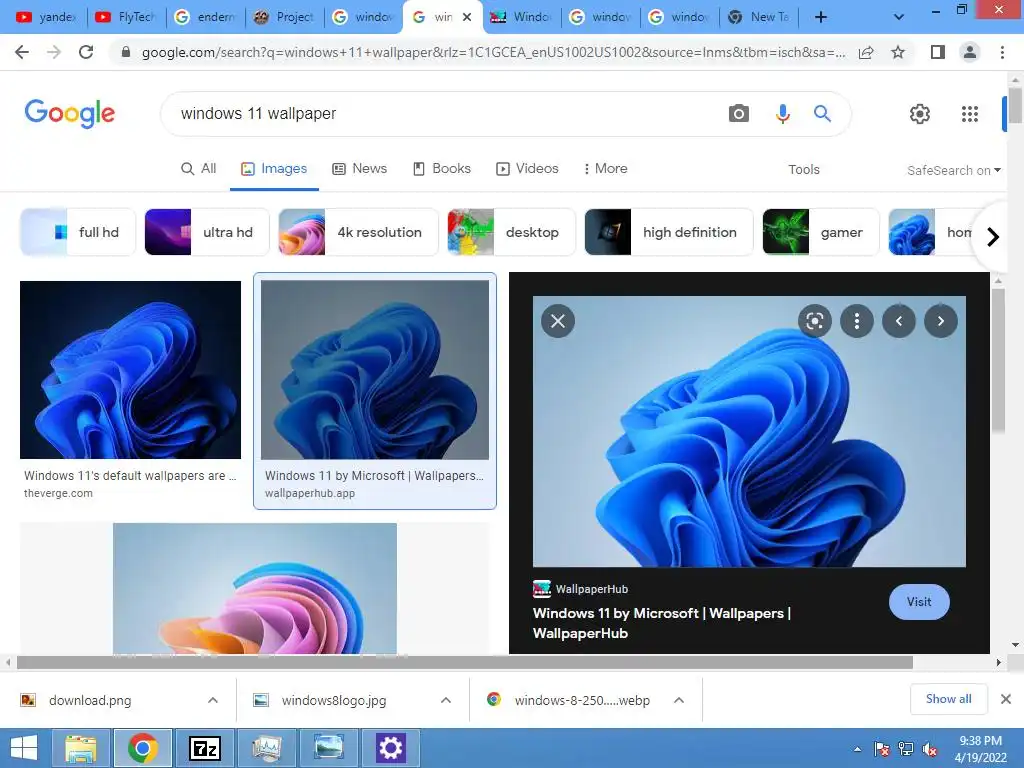Viewport: 1024px width, 768px height.
Task: Filter by desktop chip
Action: pos(511,232)
